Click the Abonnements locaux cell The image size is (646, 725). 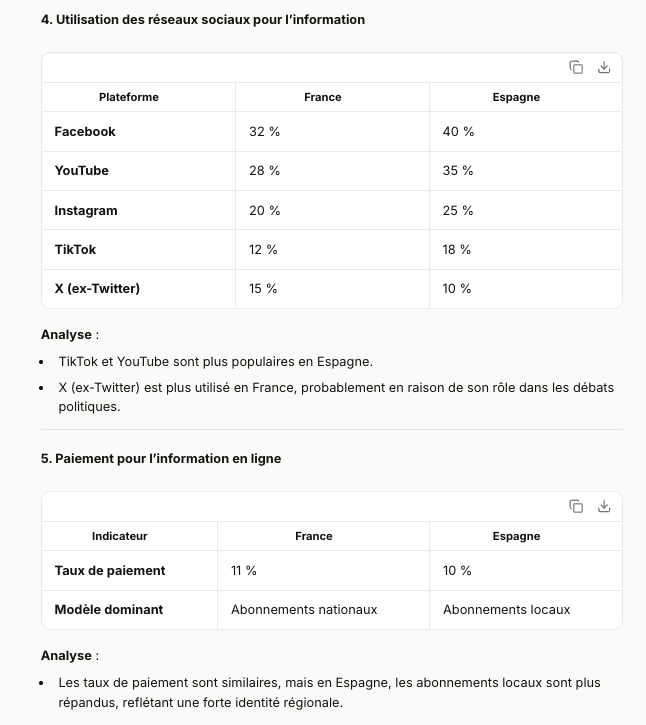click(506, 609)
